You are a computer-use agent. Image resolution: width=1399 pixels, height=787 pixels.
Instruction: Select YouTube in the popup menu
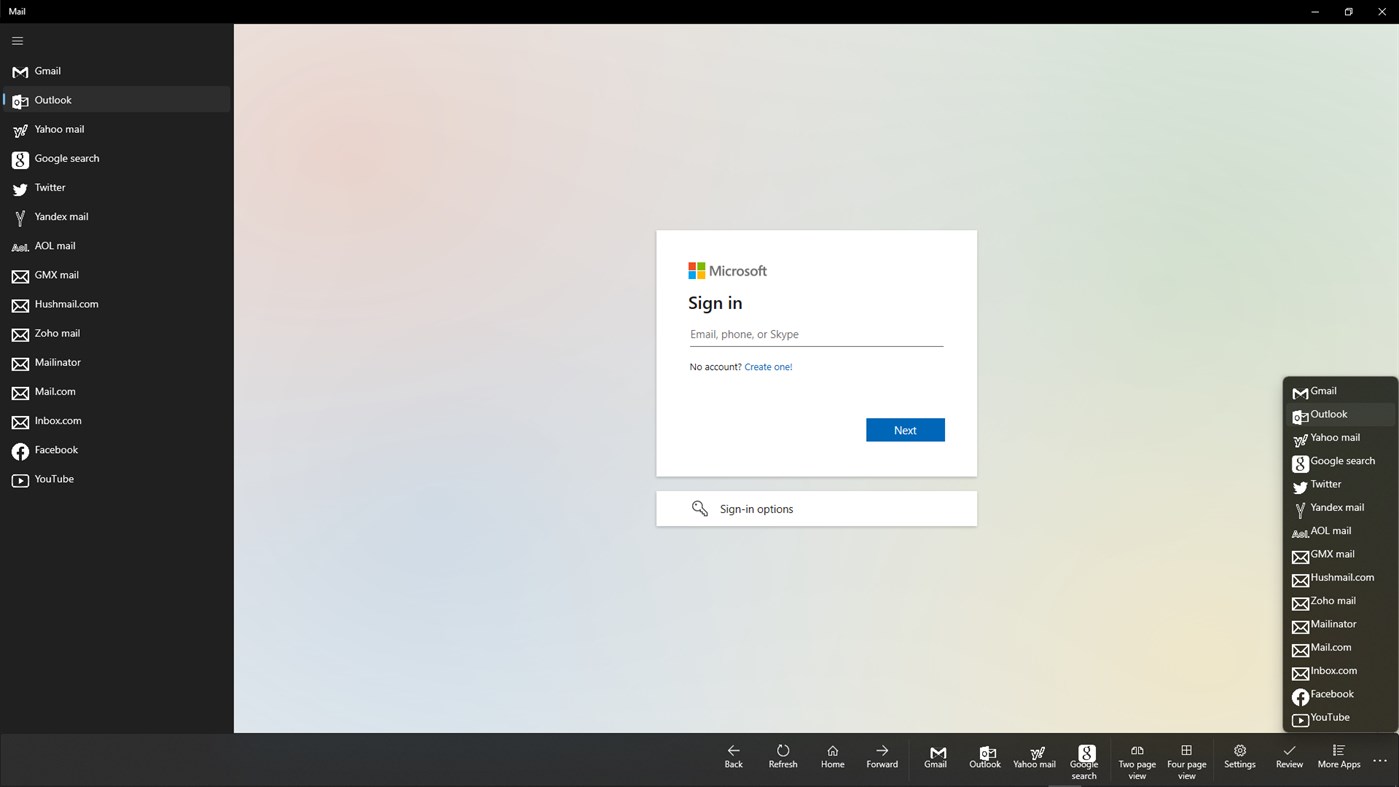[x=1329, y=717]
